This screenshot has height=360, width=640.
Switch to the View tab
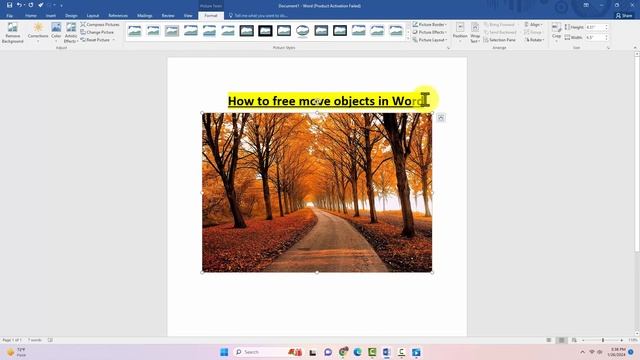coord(188,16)
